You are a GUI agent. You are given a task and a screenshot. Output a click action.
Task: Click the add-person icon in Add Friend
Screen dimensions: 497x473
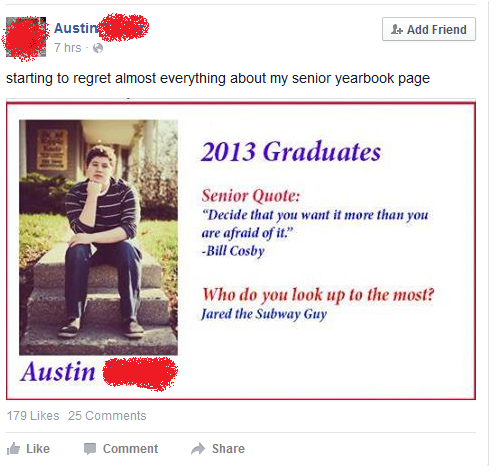397,29
